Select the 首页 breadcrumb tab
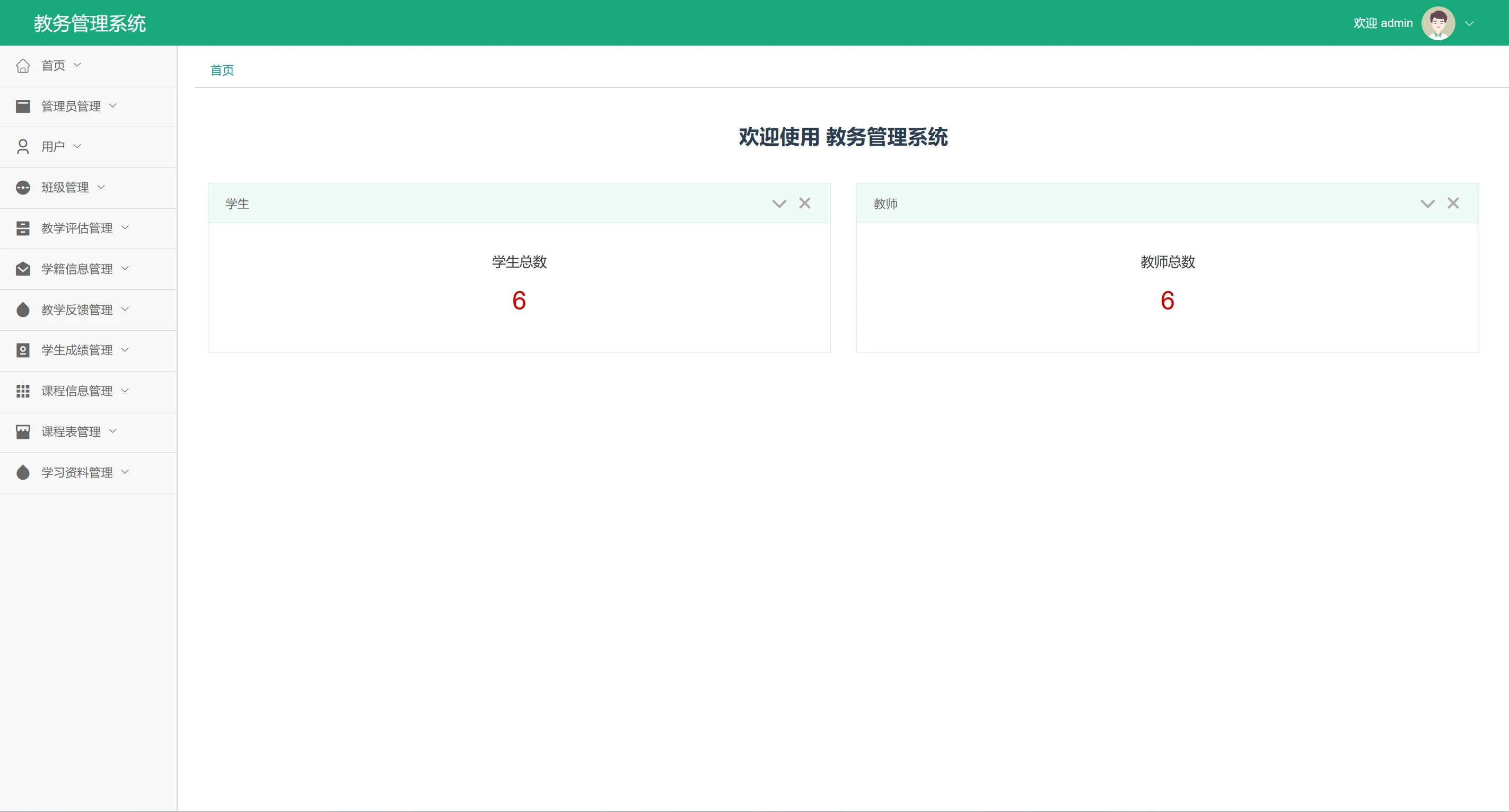This screenshot has height=812, width=1509. click(222, 70)
